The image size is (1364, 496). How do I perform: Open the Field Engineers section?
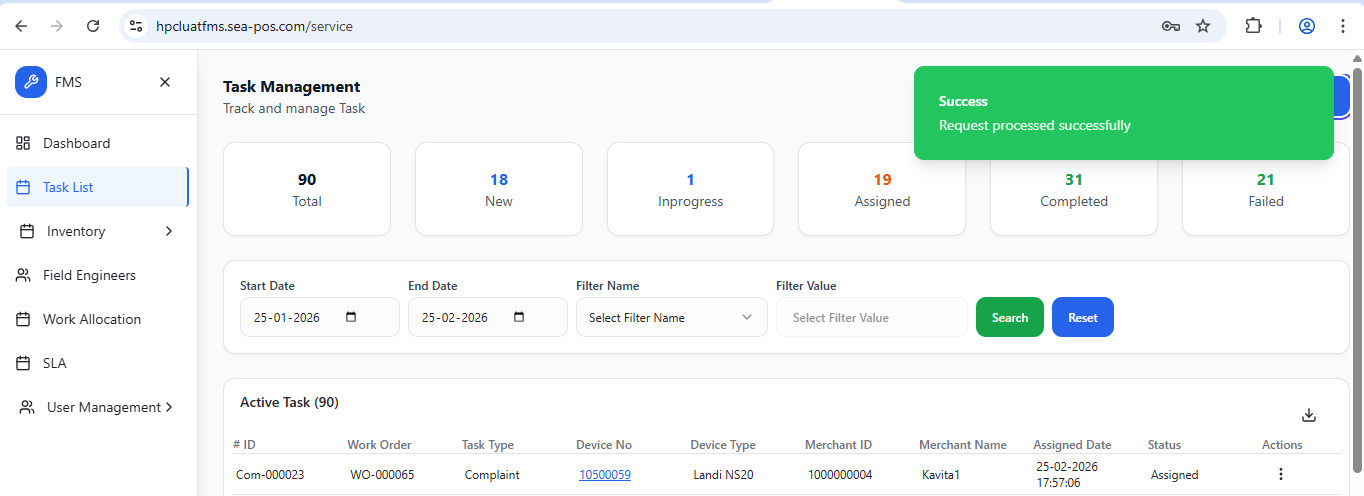tap(89, 275)
